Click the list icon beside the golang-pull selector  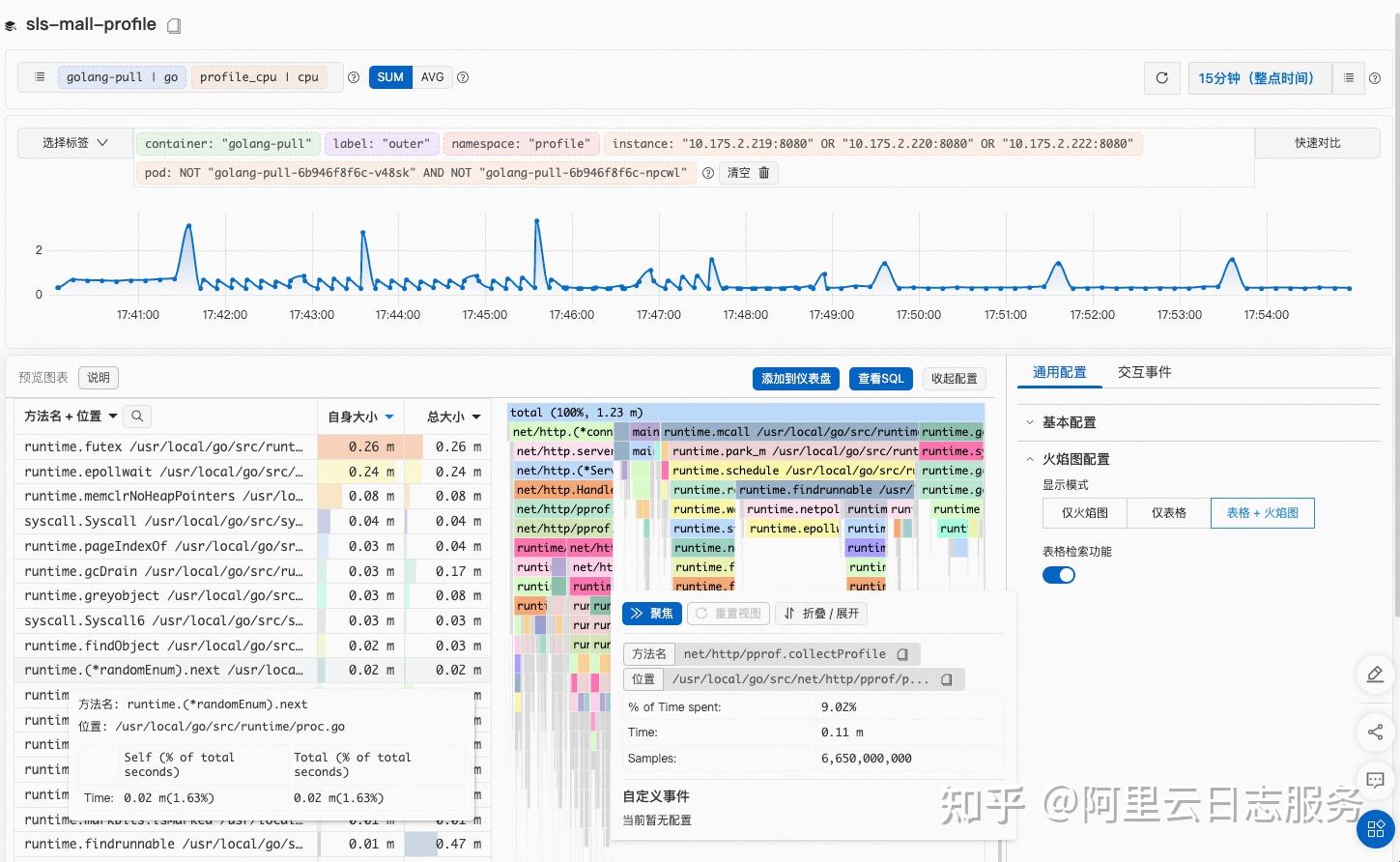39,76
